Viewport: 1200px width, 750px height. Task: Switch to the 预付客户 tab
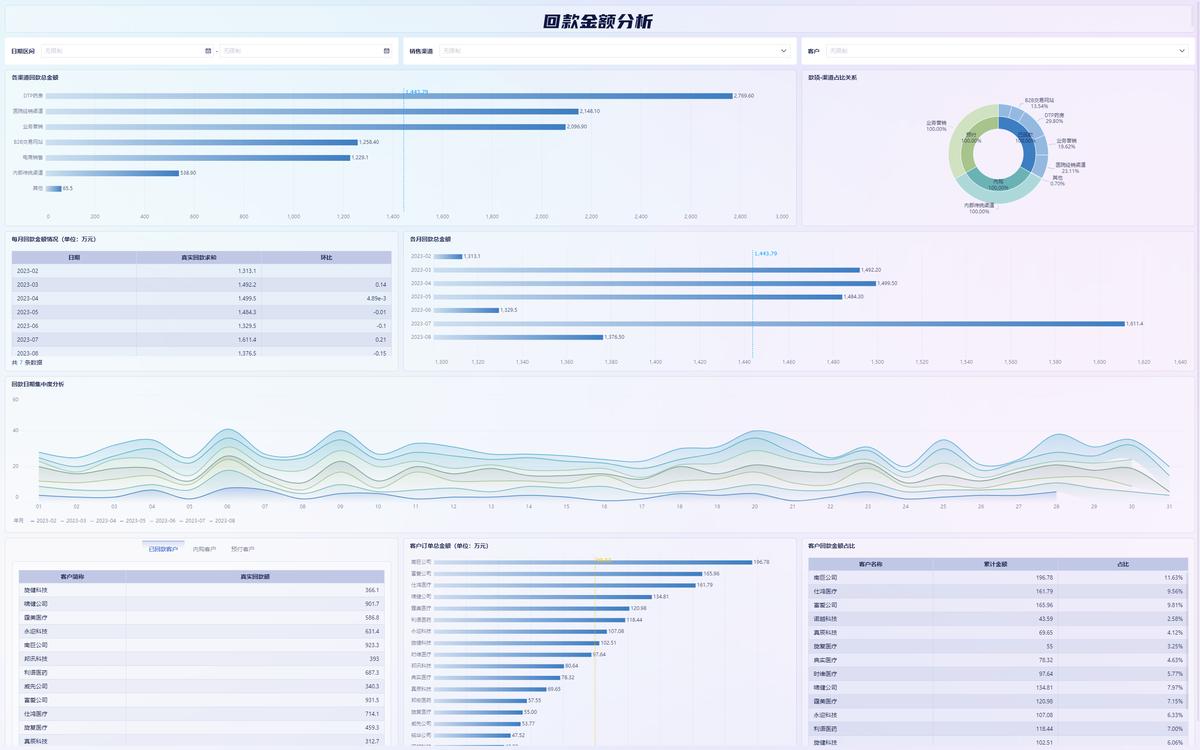point(243,549)
